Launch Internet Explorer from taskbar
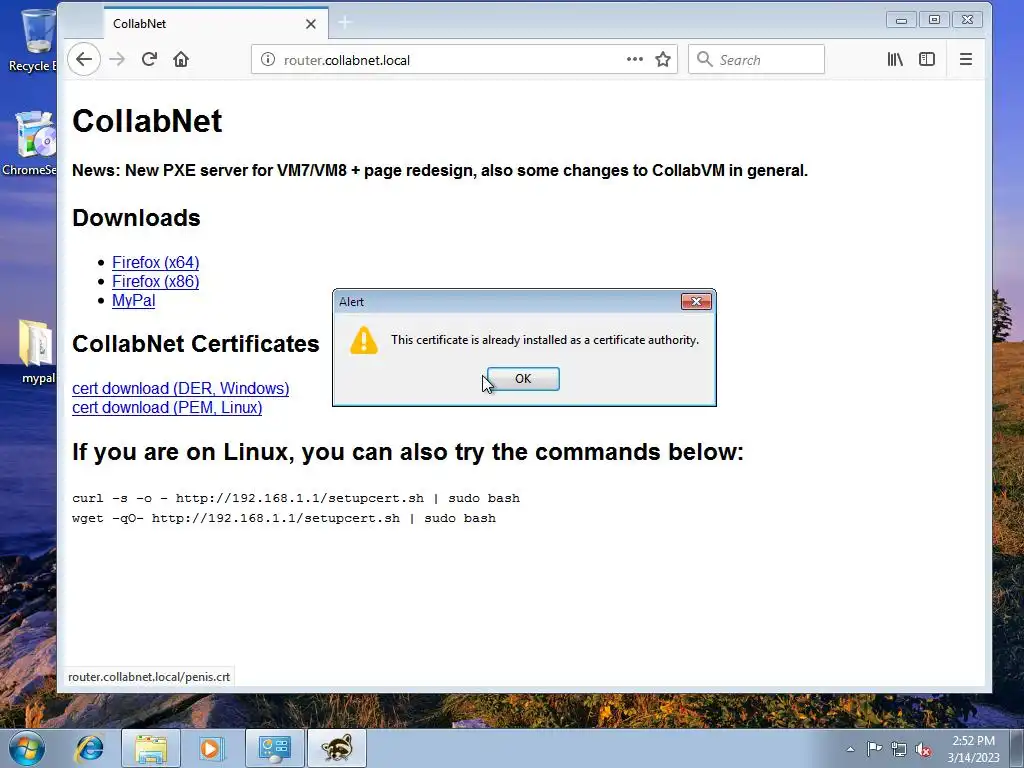The height and width of the screenshot is (768, 1024). [x=89, y=748]
